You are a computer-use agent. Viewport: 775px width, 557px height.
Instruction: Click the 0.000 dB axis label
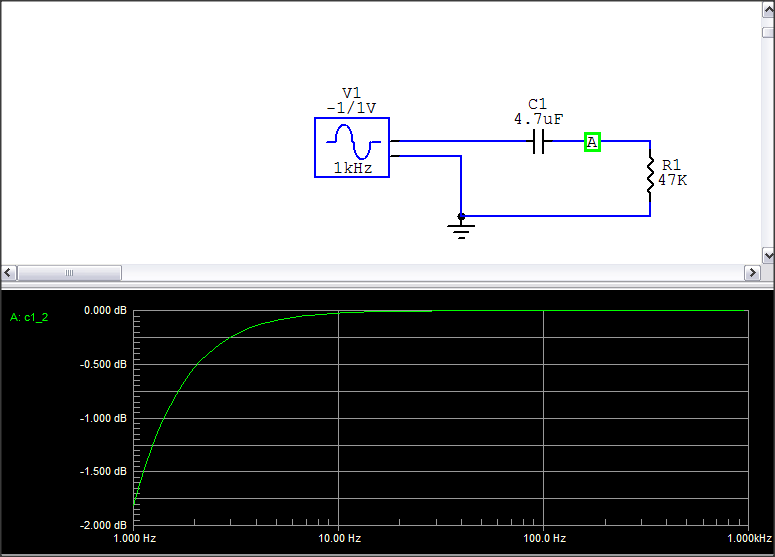click(x=105, y=310)
